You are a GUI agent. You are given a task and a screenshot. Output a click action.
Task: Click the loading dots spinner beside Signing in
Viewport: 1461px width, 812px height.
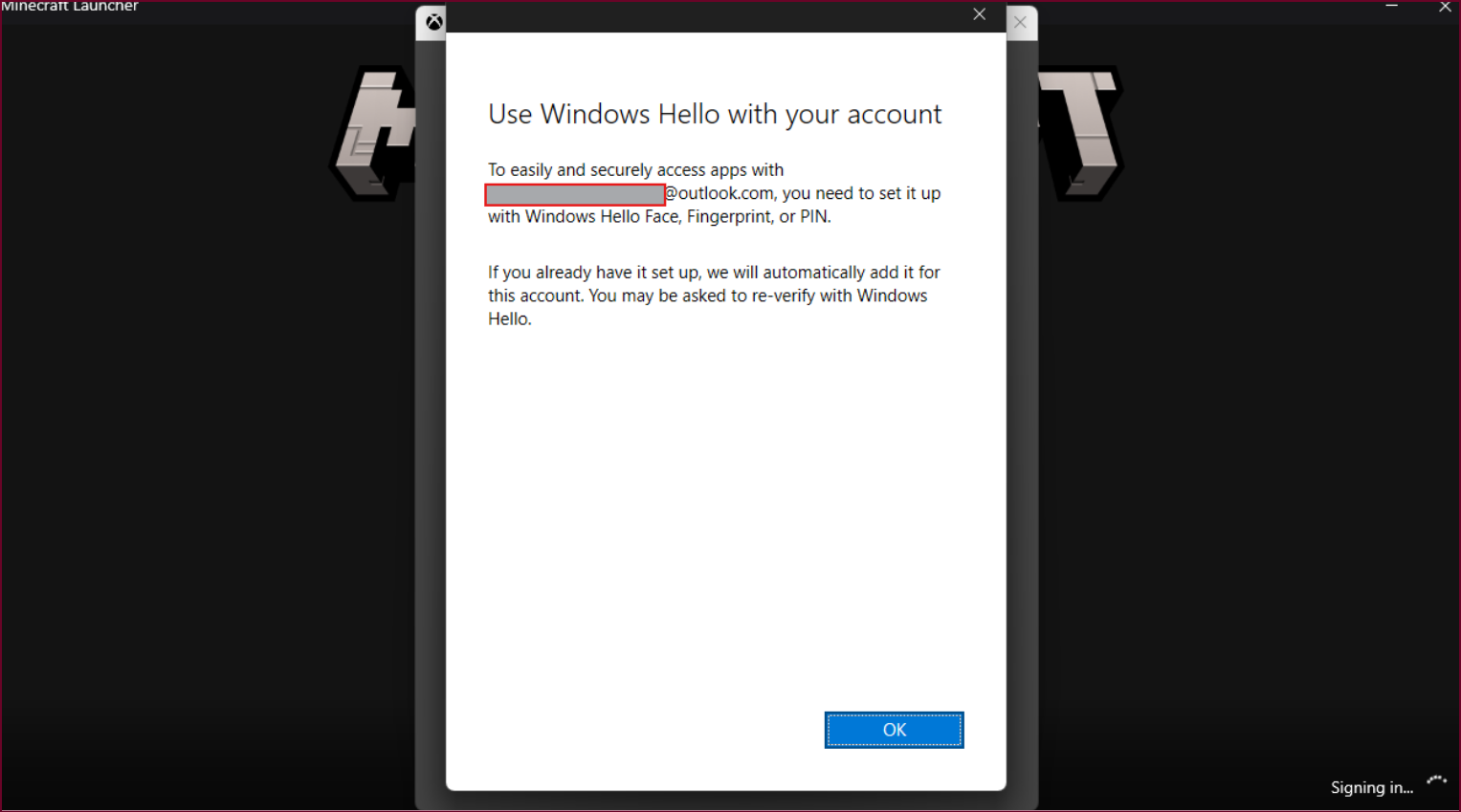click(x=1437, y=781)
